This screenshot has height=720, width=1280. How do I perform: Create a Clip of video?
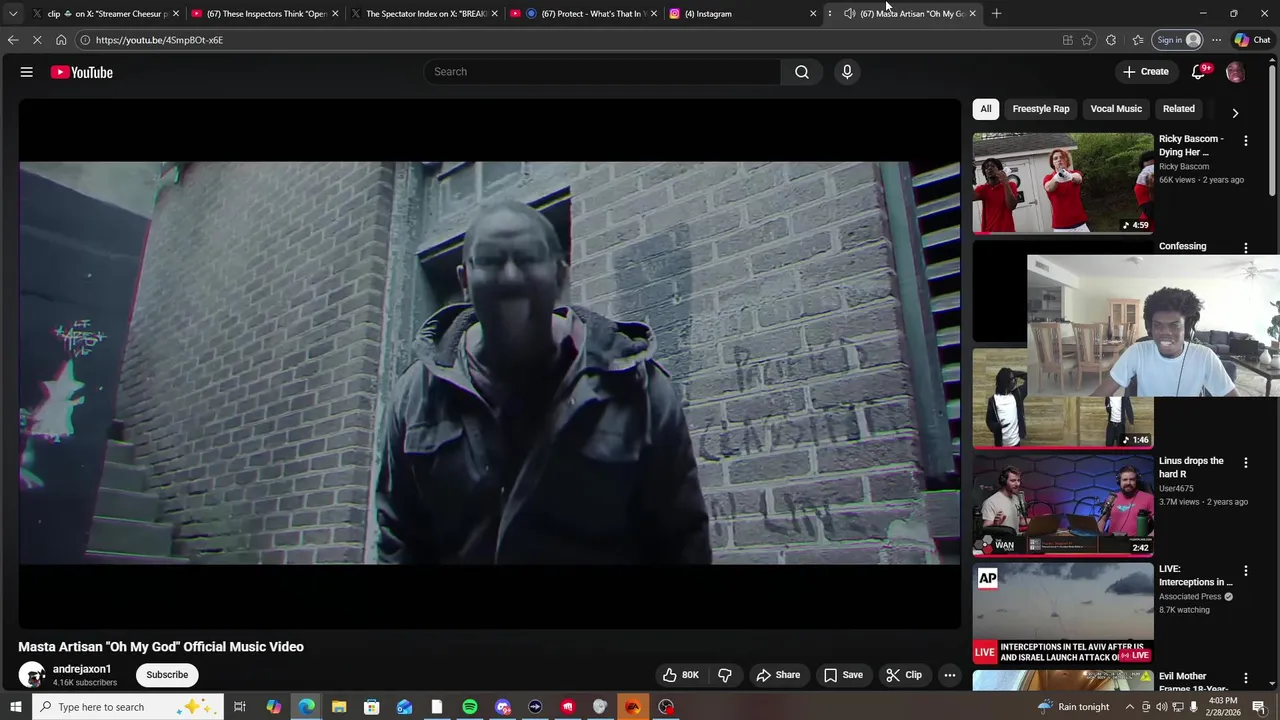904,675
